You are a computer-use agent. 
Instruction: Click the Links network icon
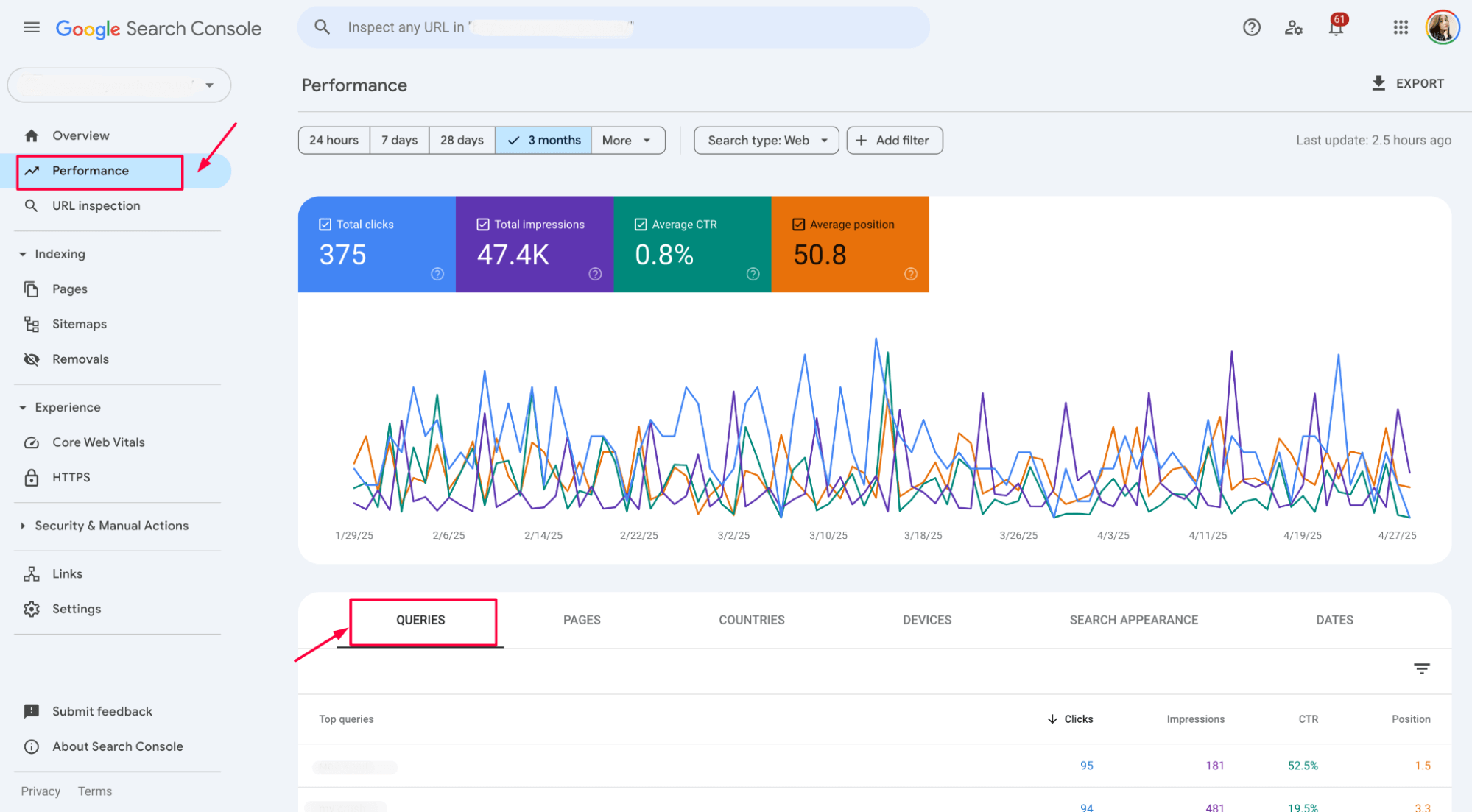click(32, 573)
